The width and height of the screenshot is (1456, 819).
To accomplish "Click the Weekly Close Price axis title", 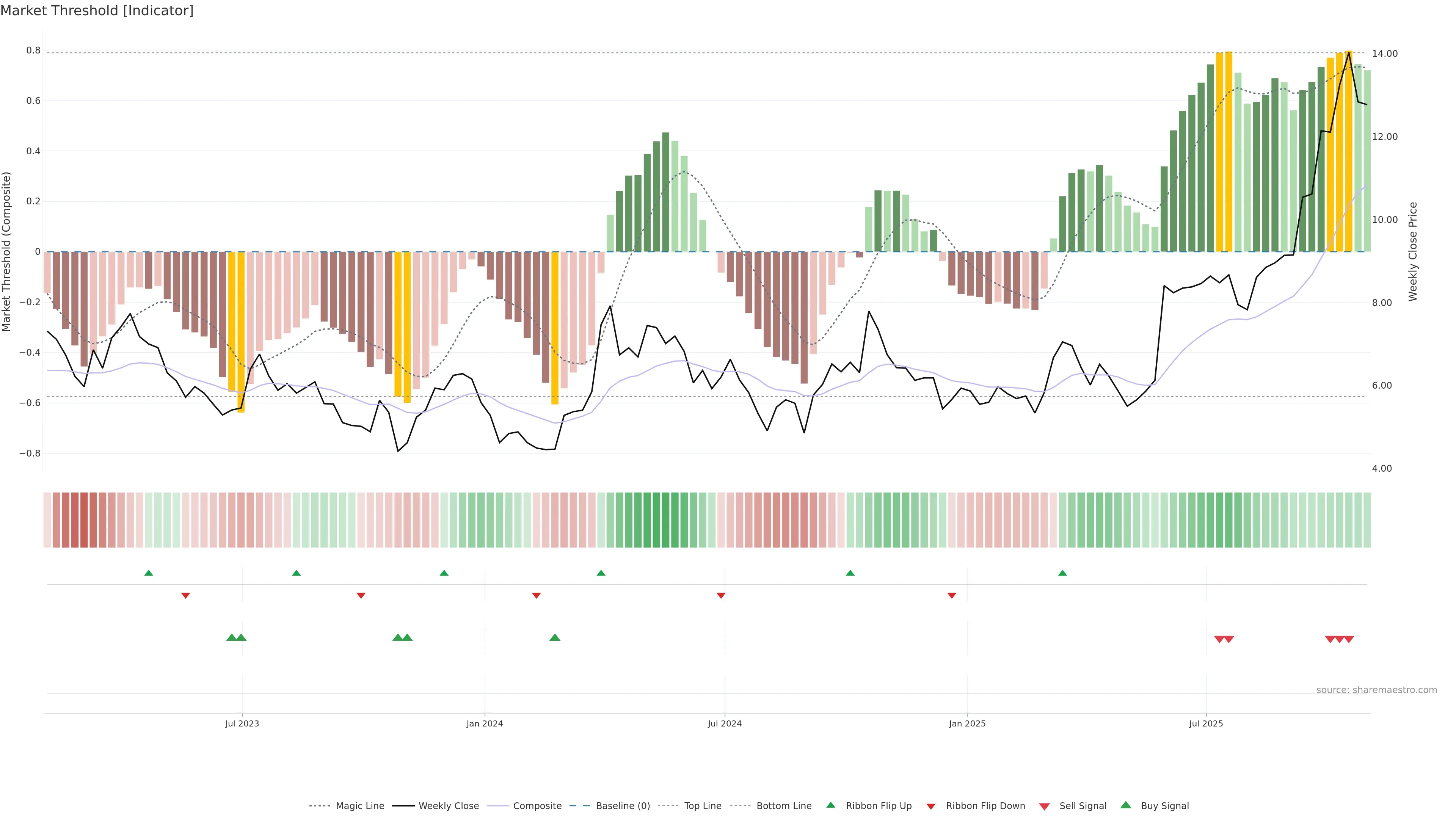I will 1412,251.
